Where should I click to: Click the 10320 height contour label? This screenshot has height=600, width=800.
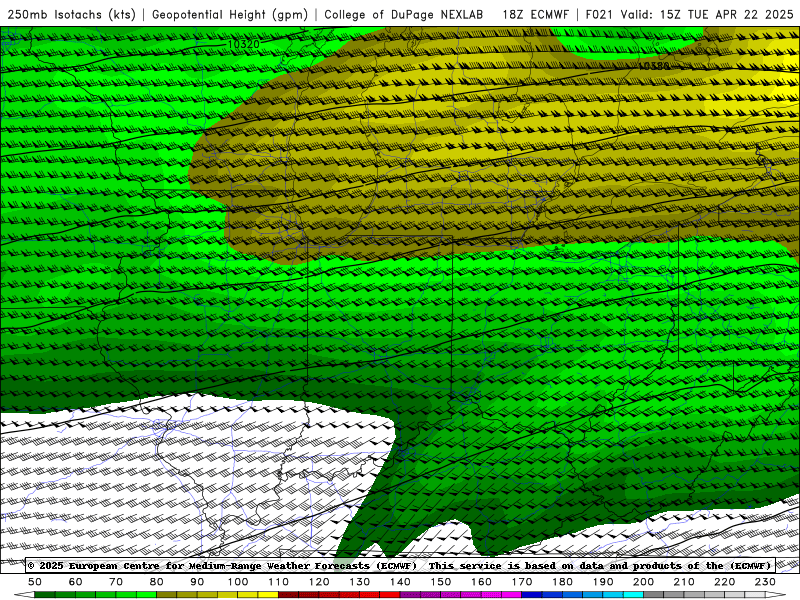pyautogui.click(x=243, y=44)
